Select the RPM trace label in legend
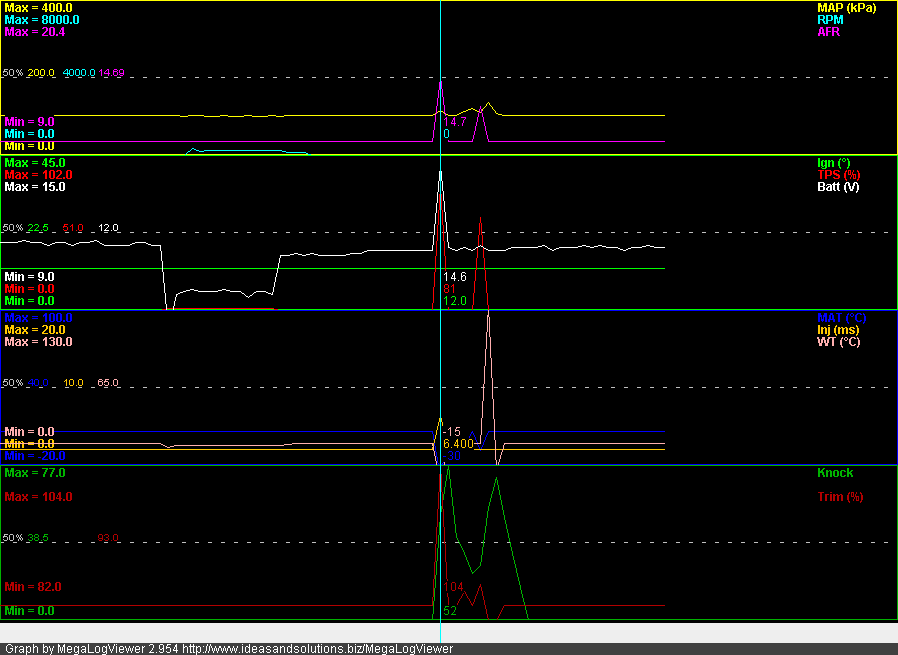 click(832, 20)
